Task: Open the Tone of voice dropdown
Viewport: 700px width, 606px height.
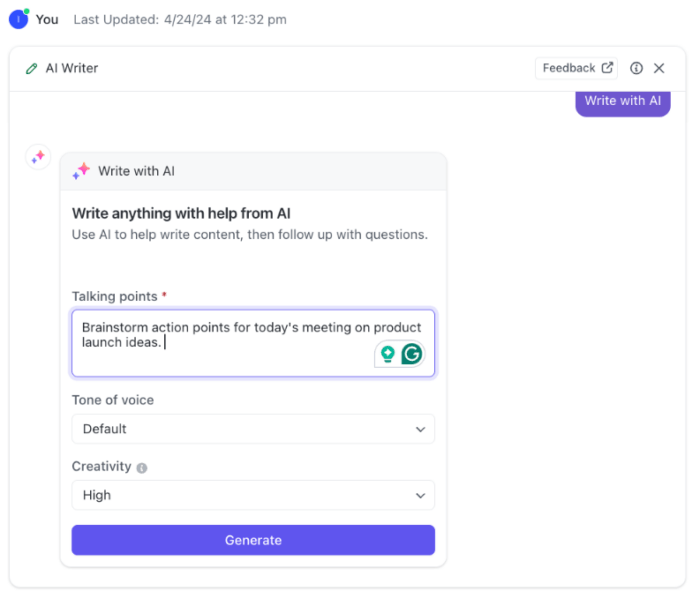Action: [253, 429]
